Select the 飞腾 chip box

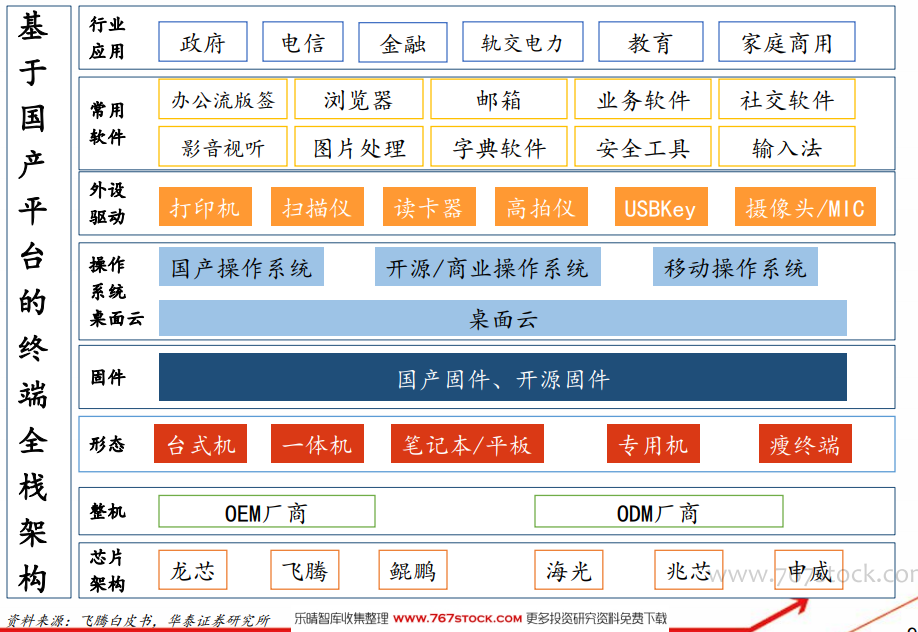304,570
